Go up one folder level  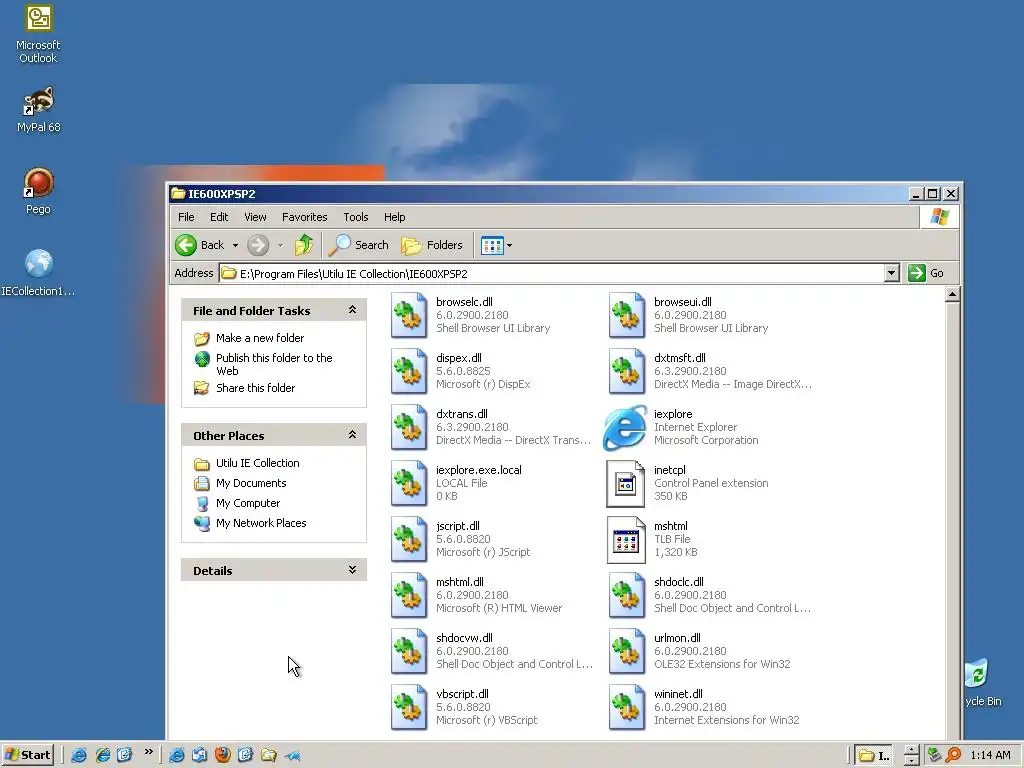[x=304, y=245]
